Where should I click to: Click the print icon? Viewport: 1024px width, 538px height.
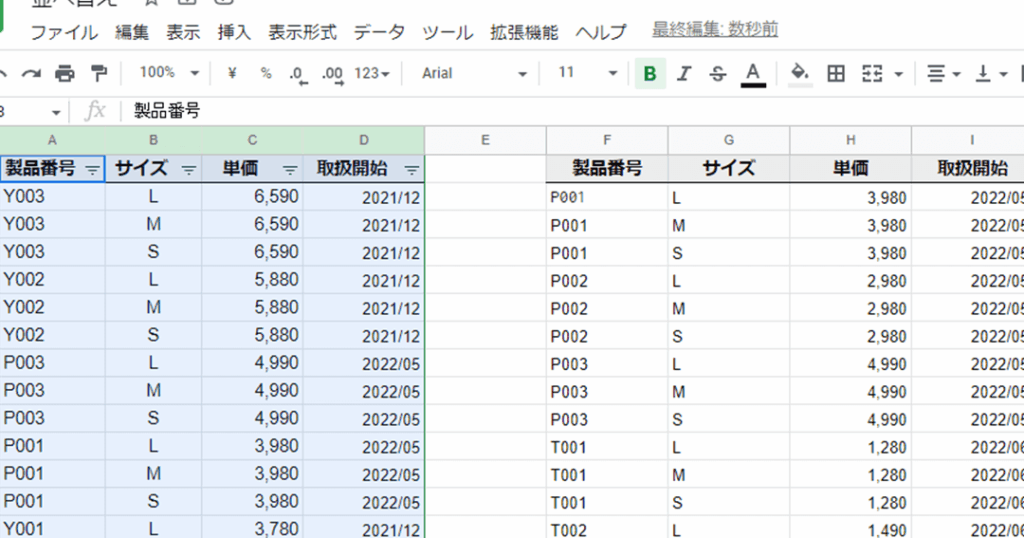pyautogui.click(x=65, y=73)
